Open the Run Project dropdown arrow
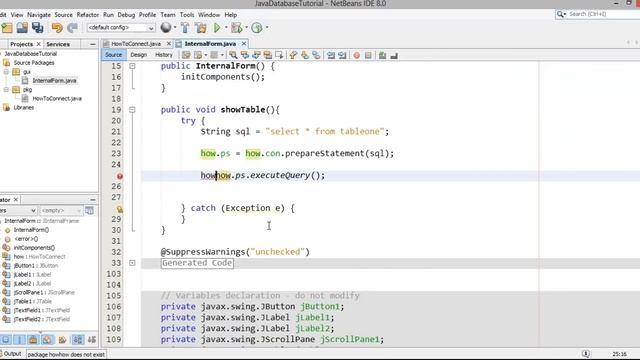Viewport: 640px width, 360px height. click(x=226, y=28)
